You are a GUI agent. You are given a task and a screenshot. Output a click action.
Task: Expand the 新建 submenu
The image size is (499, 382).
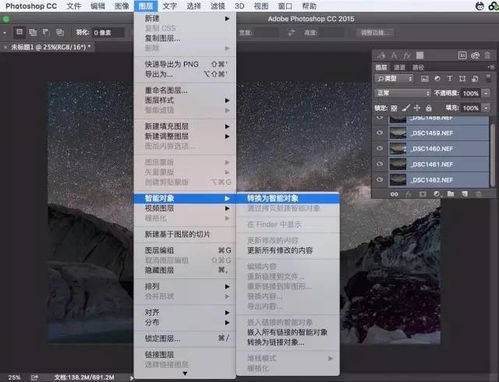click(185, 18)
